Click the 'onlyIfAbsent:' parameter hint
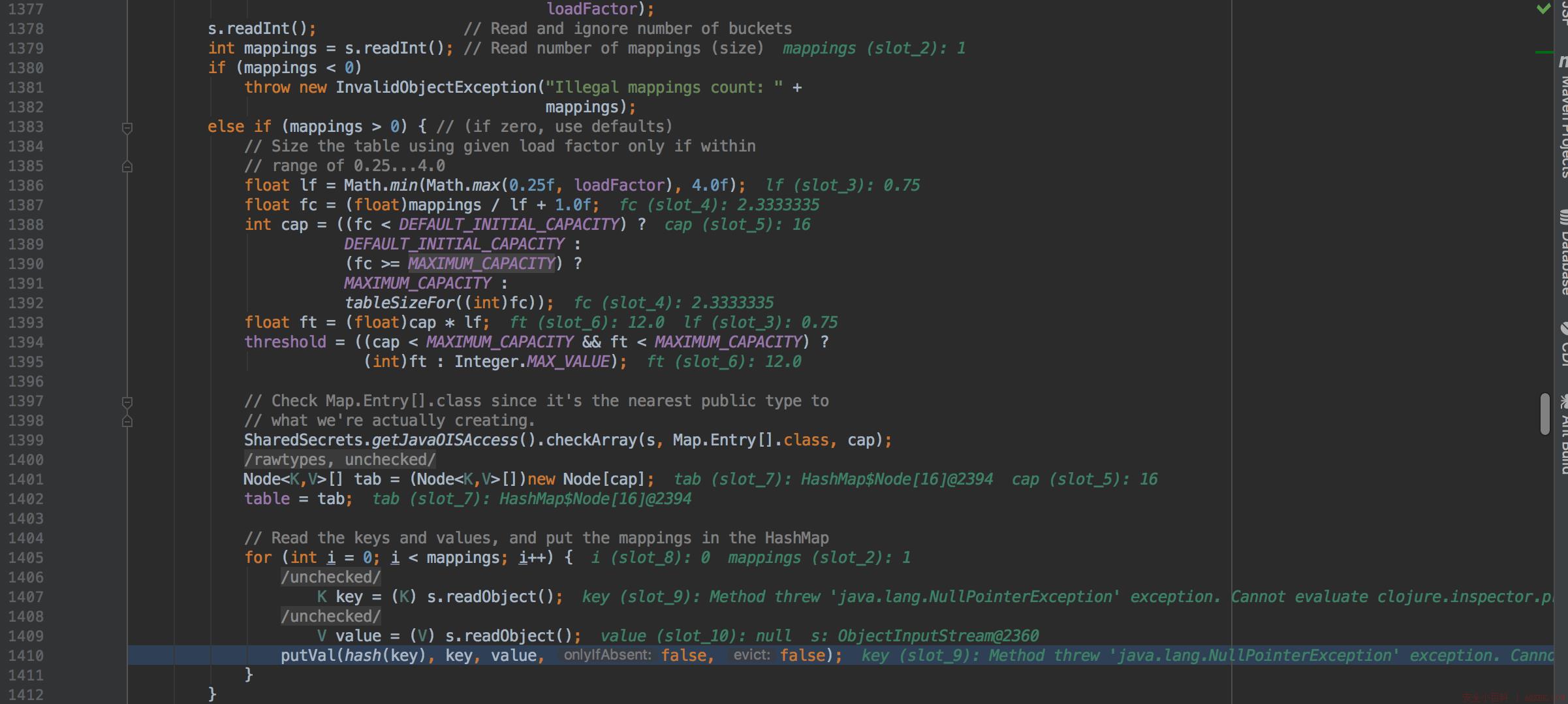1568x704 pixels. coord(607,655)
